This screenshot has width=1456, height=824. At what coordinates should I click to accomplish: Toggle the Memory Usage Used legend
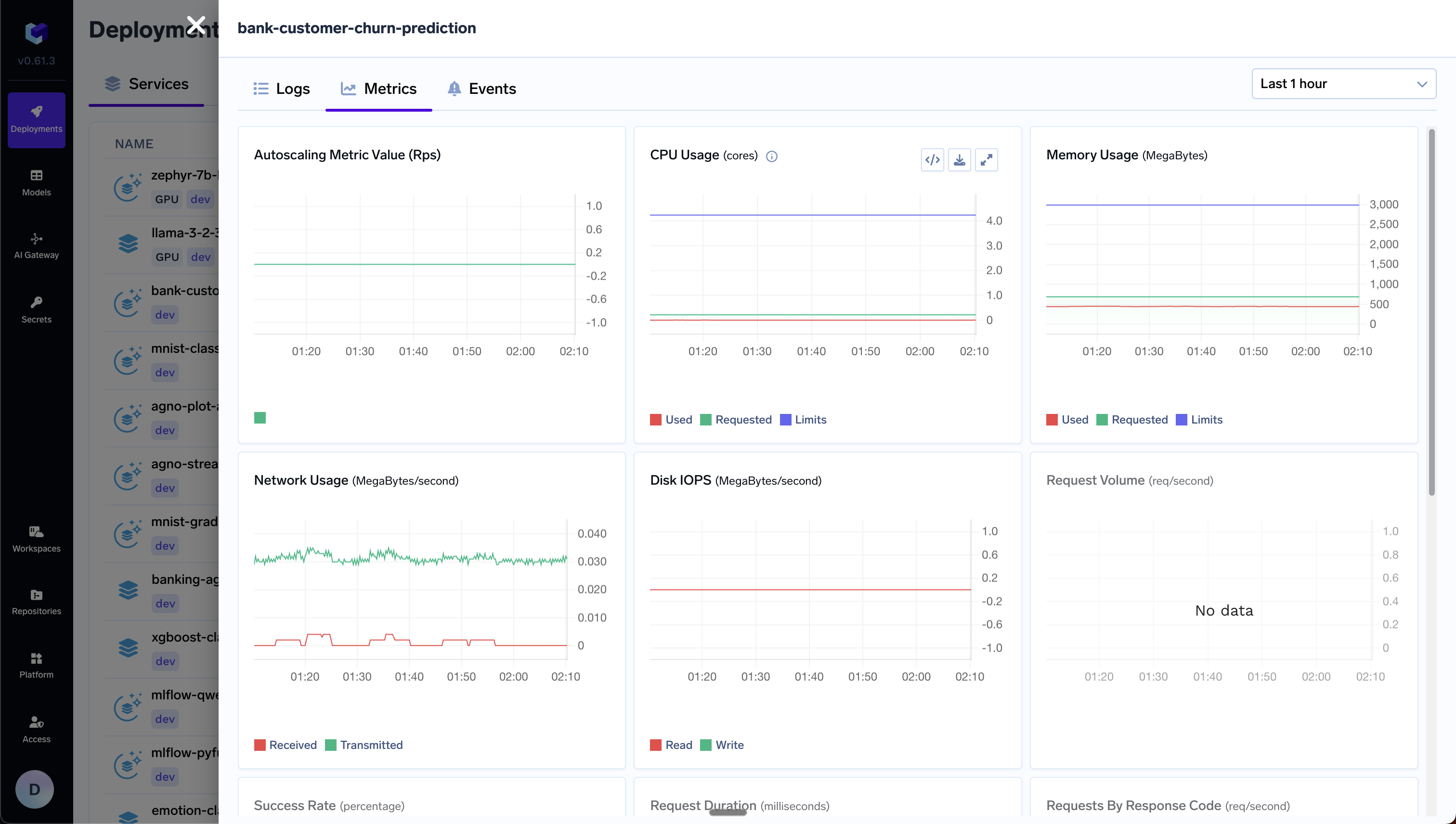point(1067,419)
